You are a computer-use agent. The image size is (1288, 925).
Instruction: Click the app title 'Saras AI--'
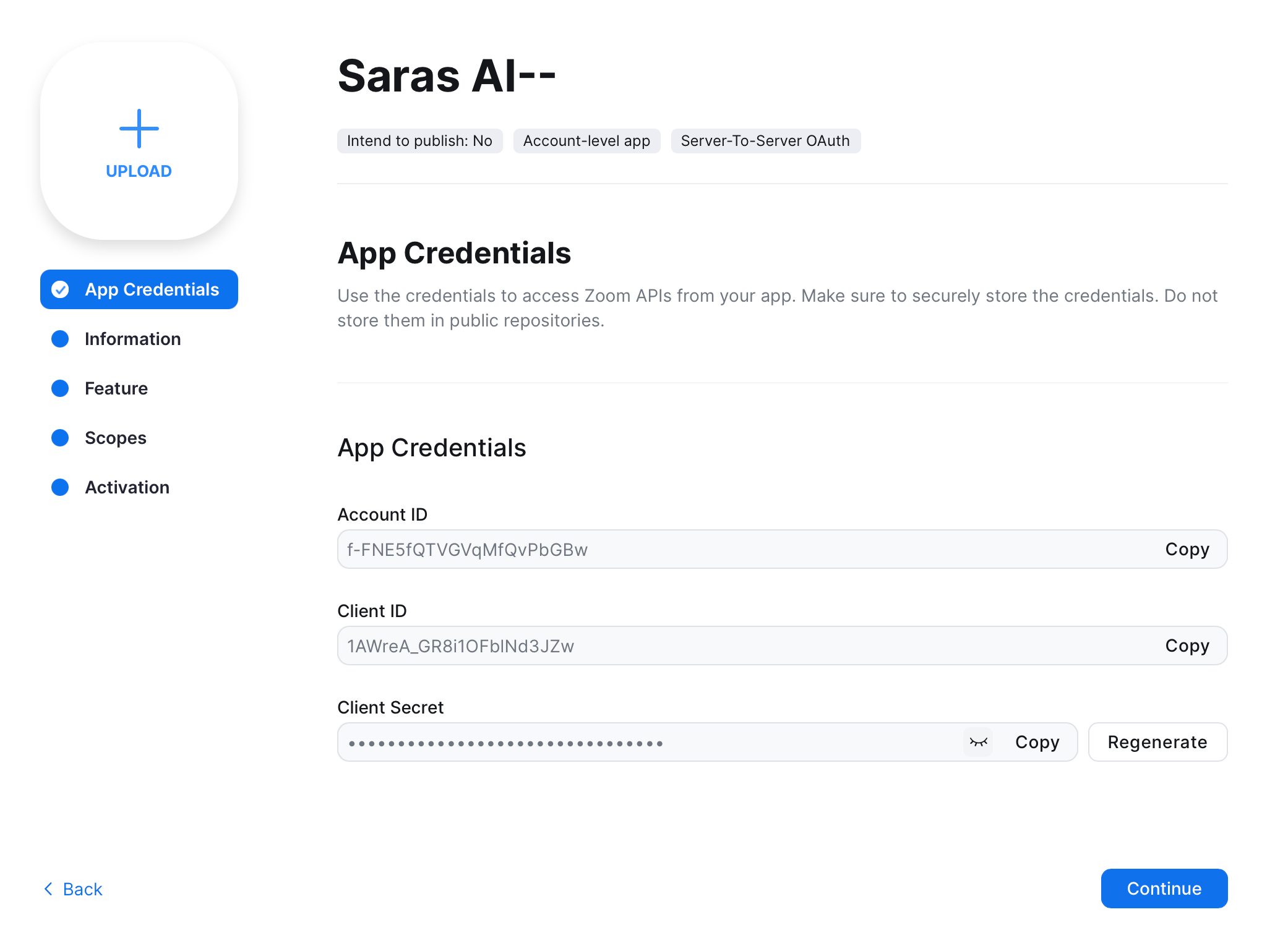(x=447, y=76)
